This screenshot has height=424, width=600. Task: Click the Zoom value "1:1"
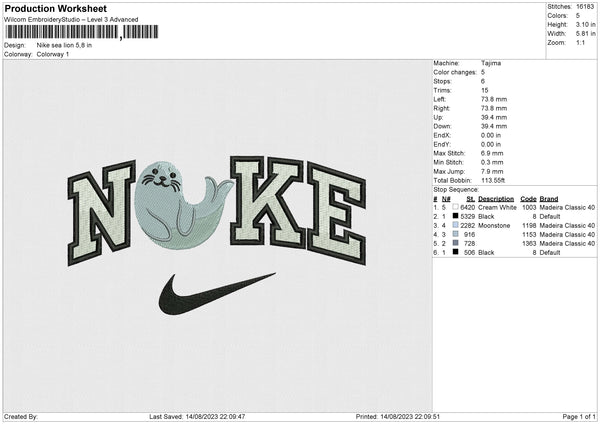pyautogui.click(x=580, y=42)
